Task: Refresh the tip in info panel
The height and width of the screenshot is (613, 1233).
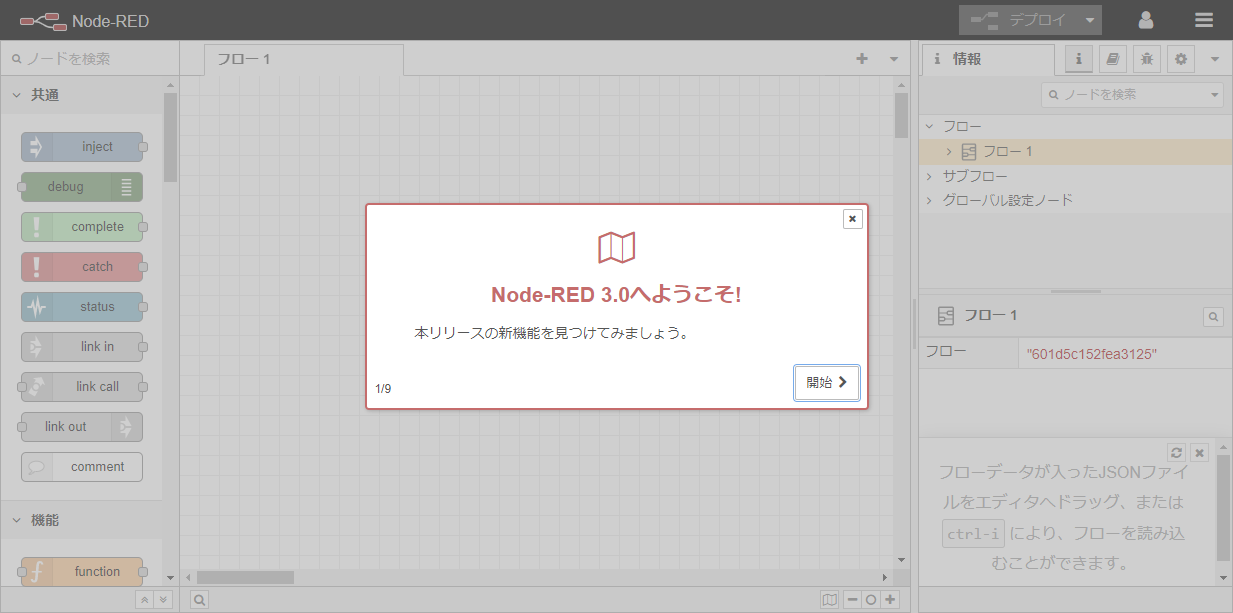Action: pyautogui.click(x=1177, y=452)
